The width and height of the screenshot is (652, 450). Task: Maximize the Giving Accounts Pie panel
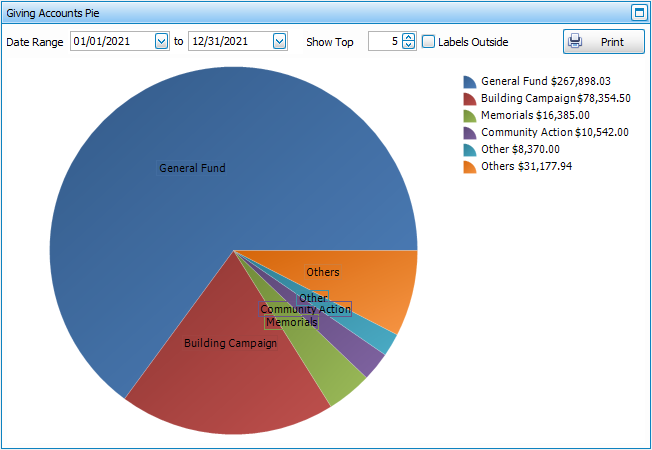639,13
